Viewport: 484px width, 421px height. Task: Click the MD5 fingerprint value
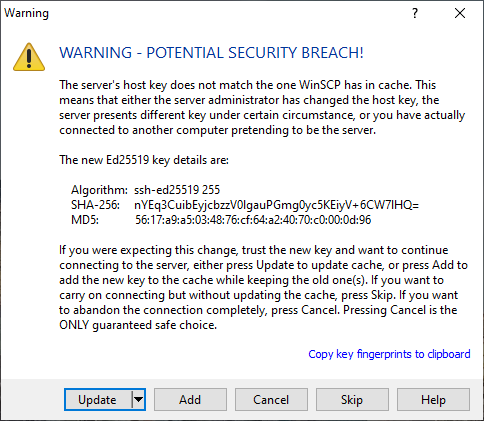pyautogui.click(x=253, y=220)
